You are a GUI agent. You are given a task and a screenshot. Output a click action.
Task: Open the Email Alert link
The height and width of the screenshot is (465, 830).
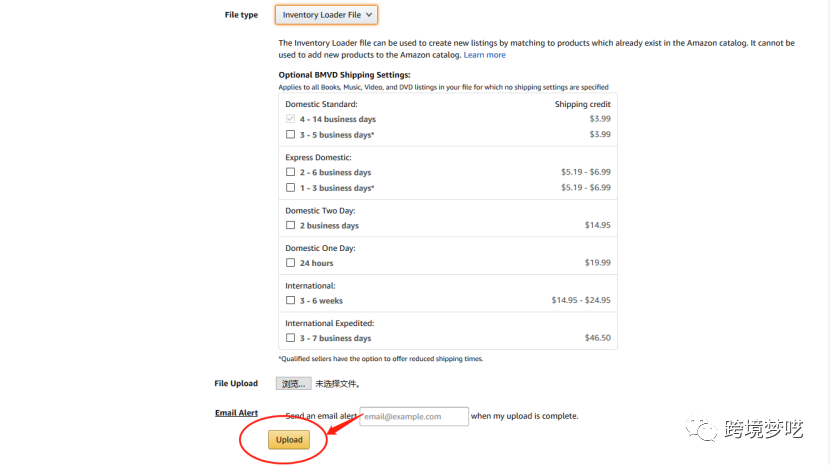(x=236, y=413)
